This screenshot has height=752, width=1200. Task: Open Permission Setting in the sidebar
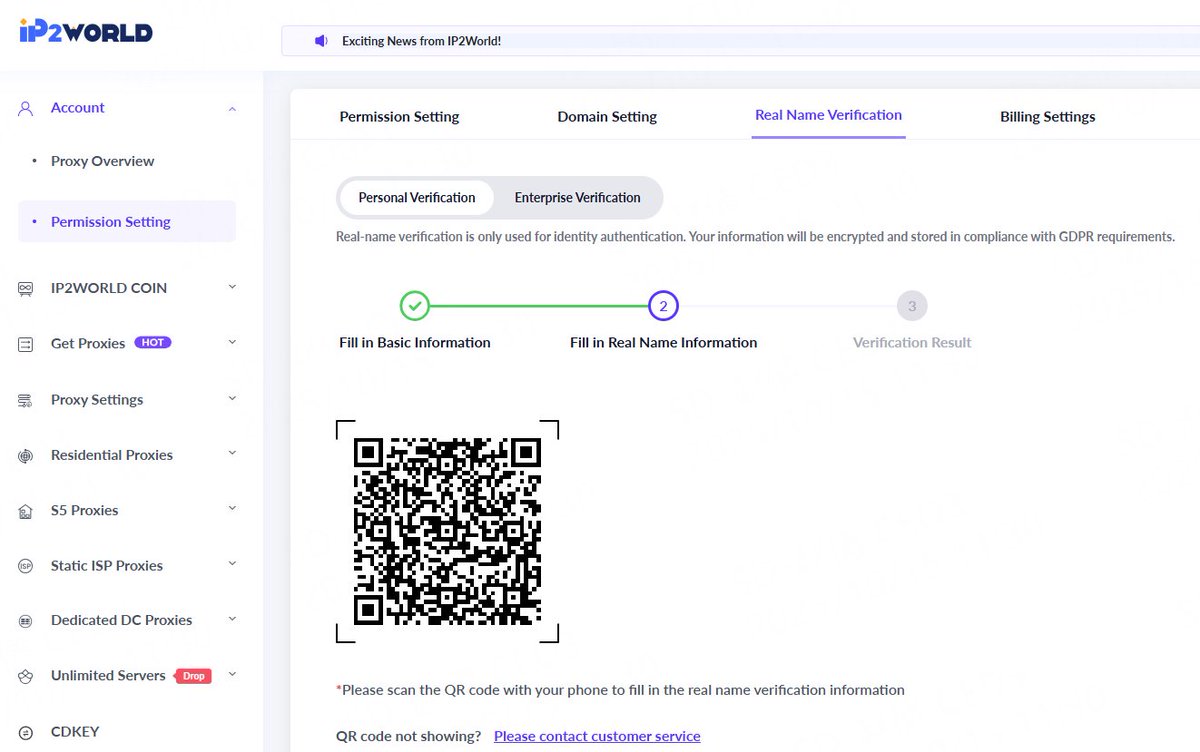pyautogui.click(x=127, y=222)
